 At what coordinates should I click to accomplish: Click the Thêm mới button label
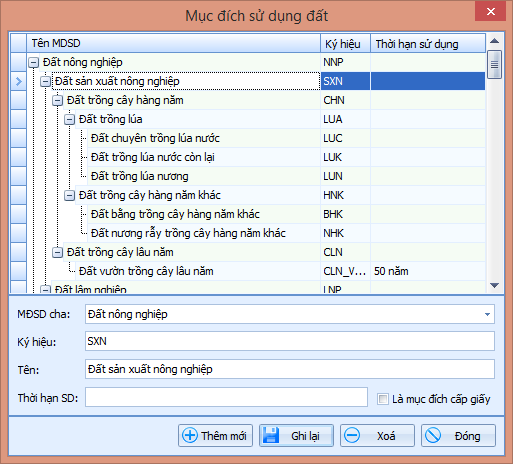click(224, 436)
